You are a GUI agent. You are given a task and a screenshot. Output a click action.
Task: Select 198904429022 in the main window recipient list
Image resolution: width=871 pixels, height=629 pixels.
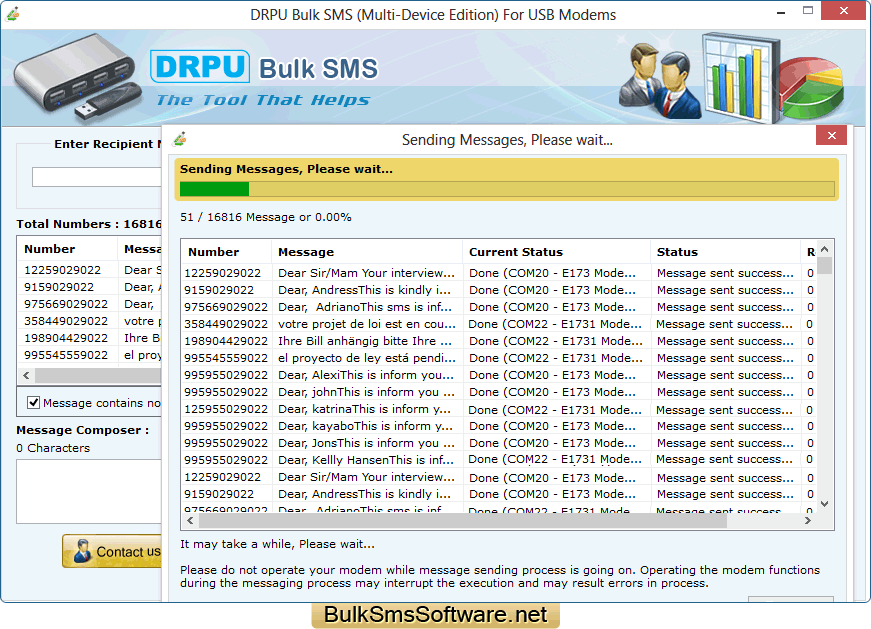pos(66,338)
